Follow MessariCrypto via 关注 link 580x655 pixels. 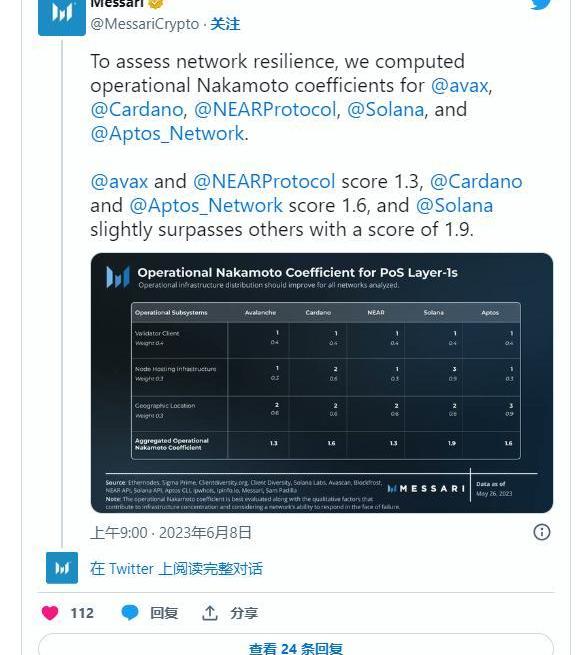click(x=225, y=24)
